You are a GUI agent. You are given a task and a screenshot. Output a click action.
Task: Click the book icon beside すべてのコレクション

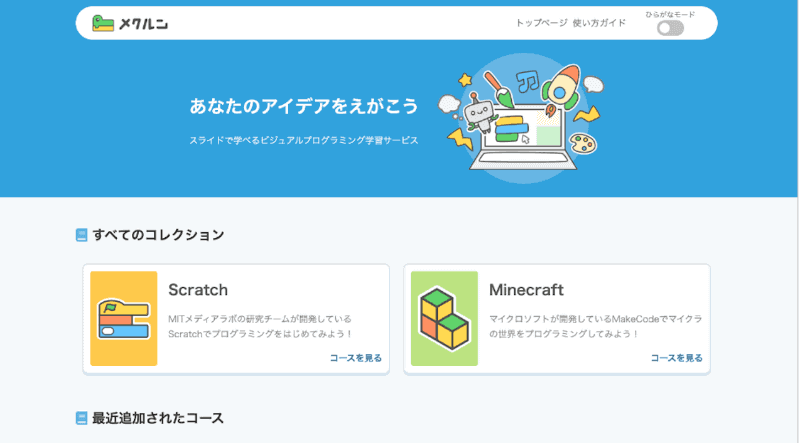point(82,235)
